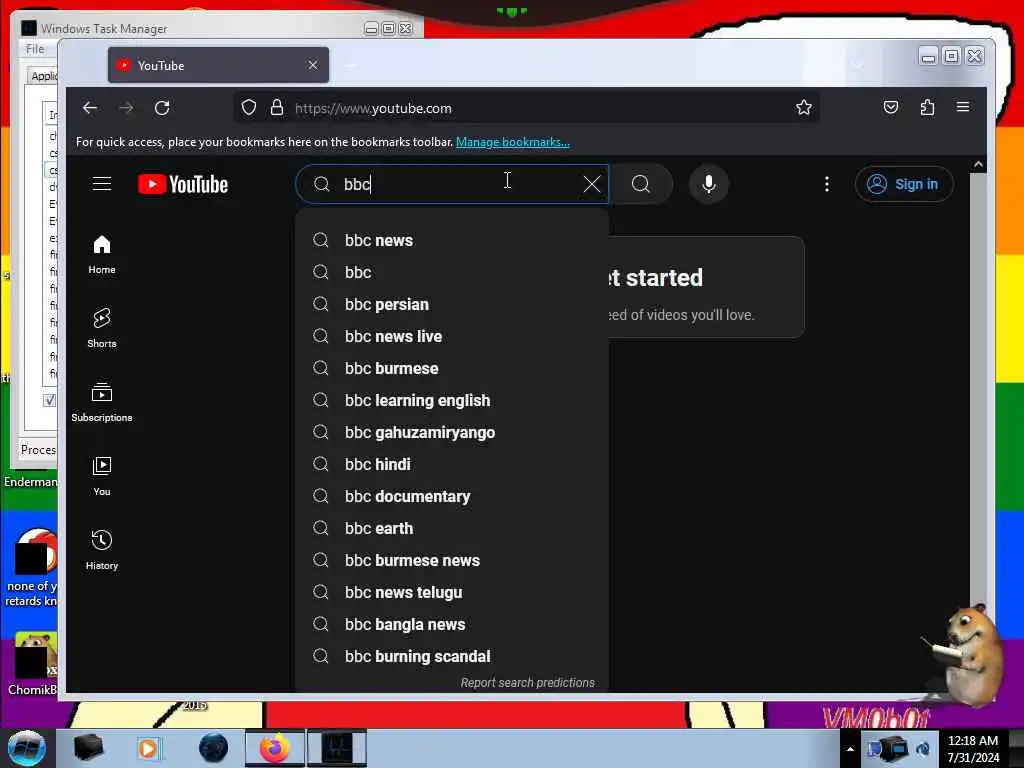Click the URL address bar
This screenshot has height=768, width=1024.
pos(526,108)
